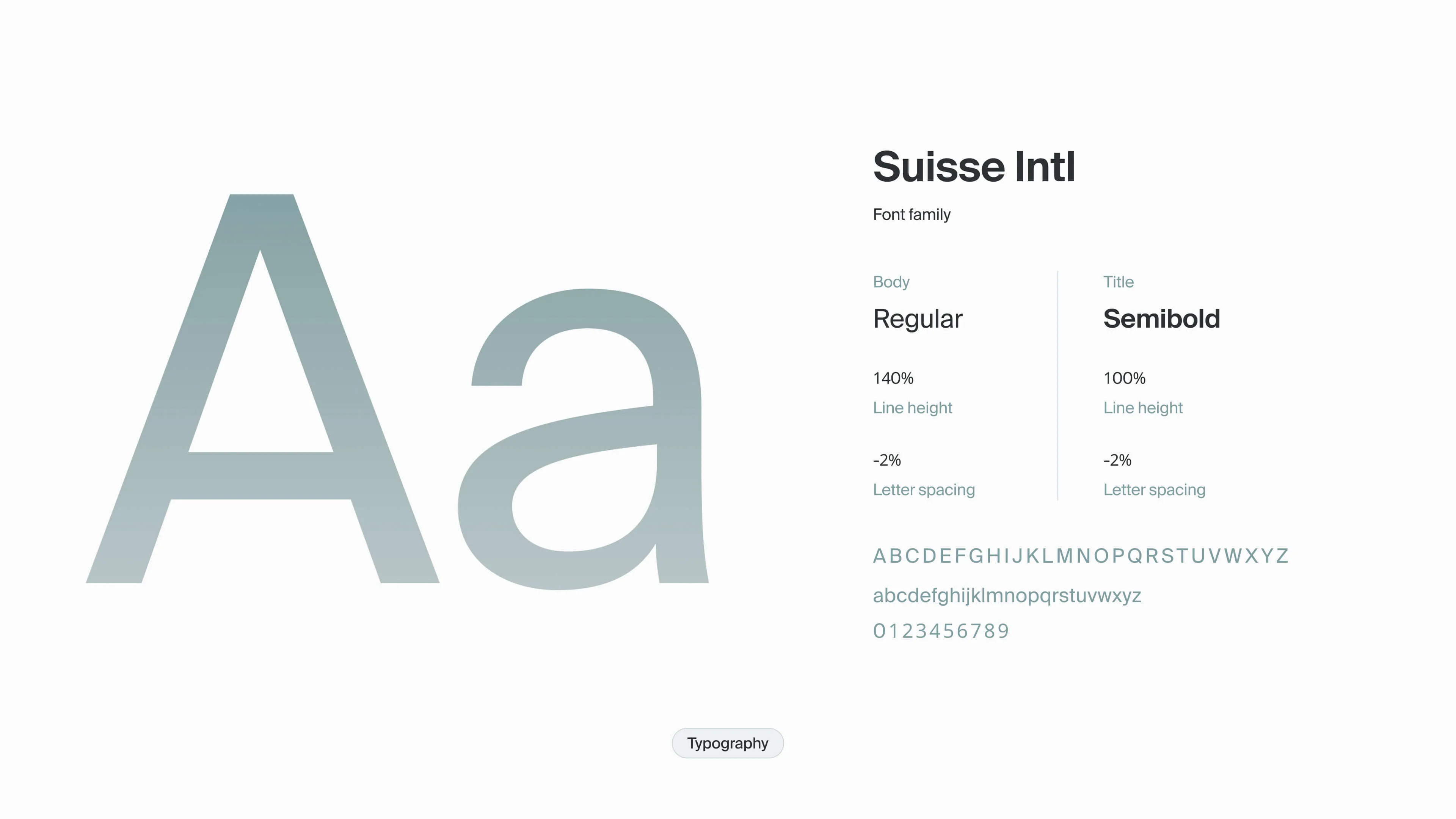Click Letter spacing label in Body column
1456x819 pixels.
click(924, 490)
